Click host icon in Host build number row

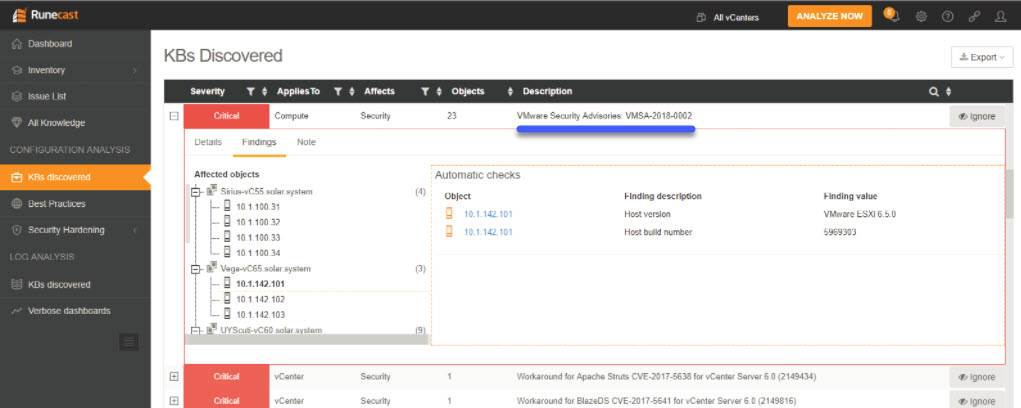(x=449, y=231)
